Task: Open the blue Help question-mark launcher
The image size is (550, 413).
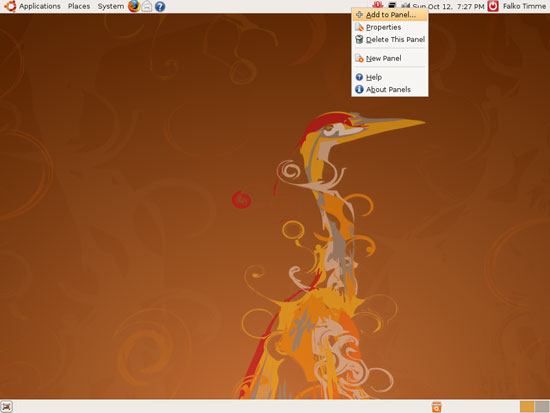Action: [160, 7]
